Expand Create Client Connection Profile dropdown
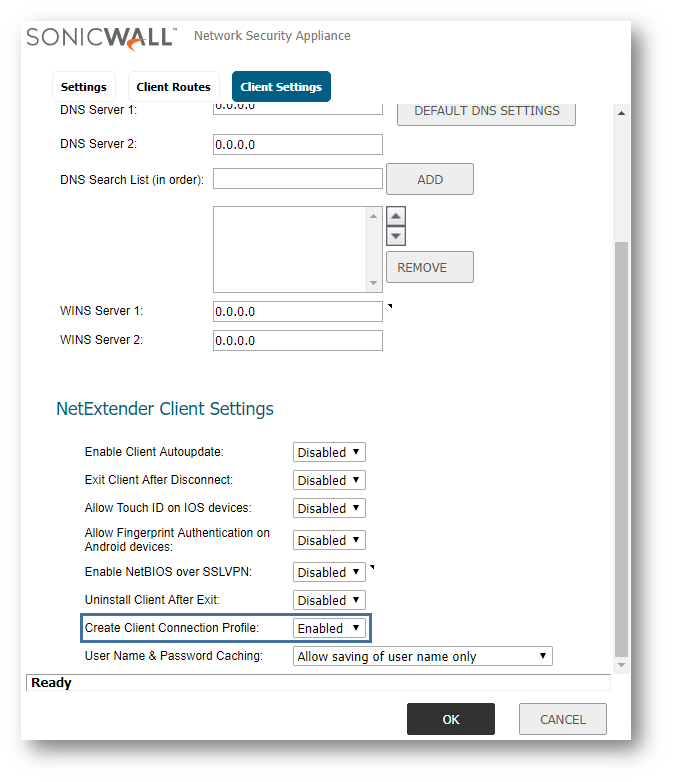Image resolution: width=673 pixels, height=782 pixels. point(329,628)
